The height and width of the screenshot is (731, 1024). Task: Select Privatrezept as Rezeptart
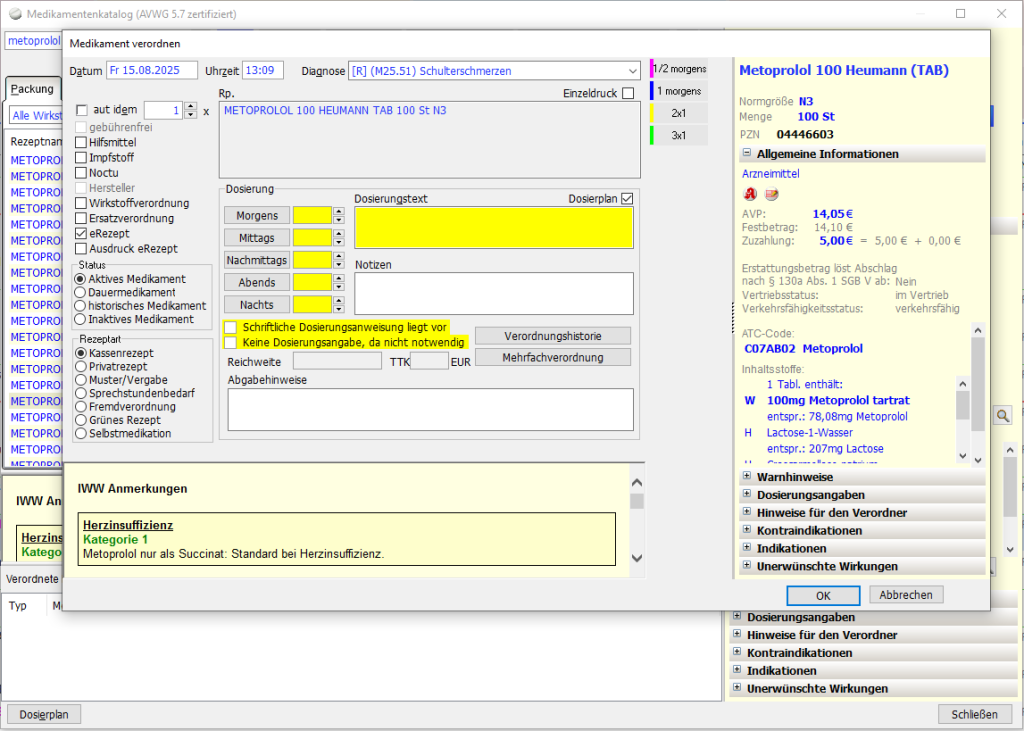81,366
